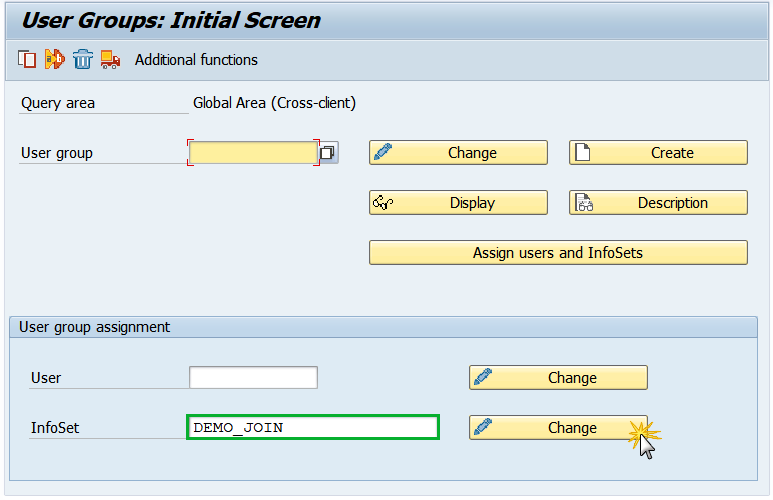773x500 pixels.
Task: Focus the User input field
Action: tap(253, 377)
